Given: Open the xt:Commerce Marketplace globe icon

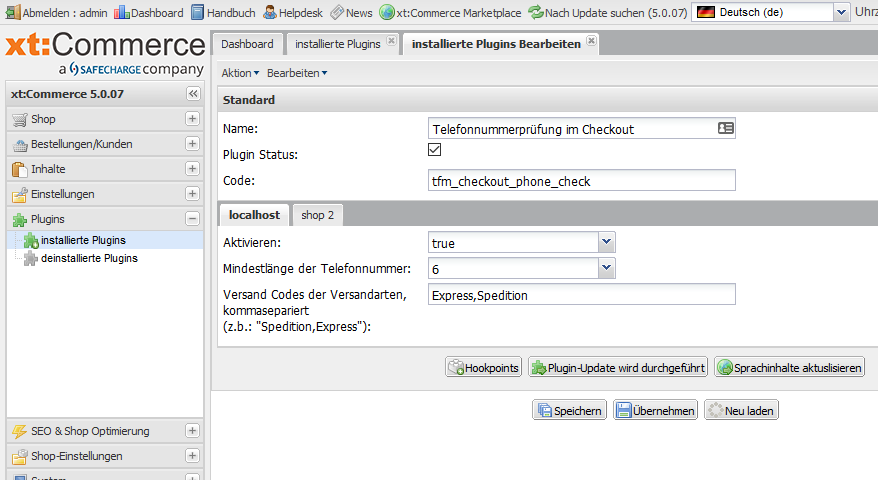Looking at the screenshot, I should click(387, 13).
